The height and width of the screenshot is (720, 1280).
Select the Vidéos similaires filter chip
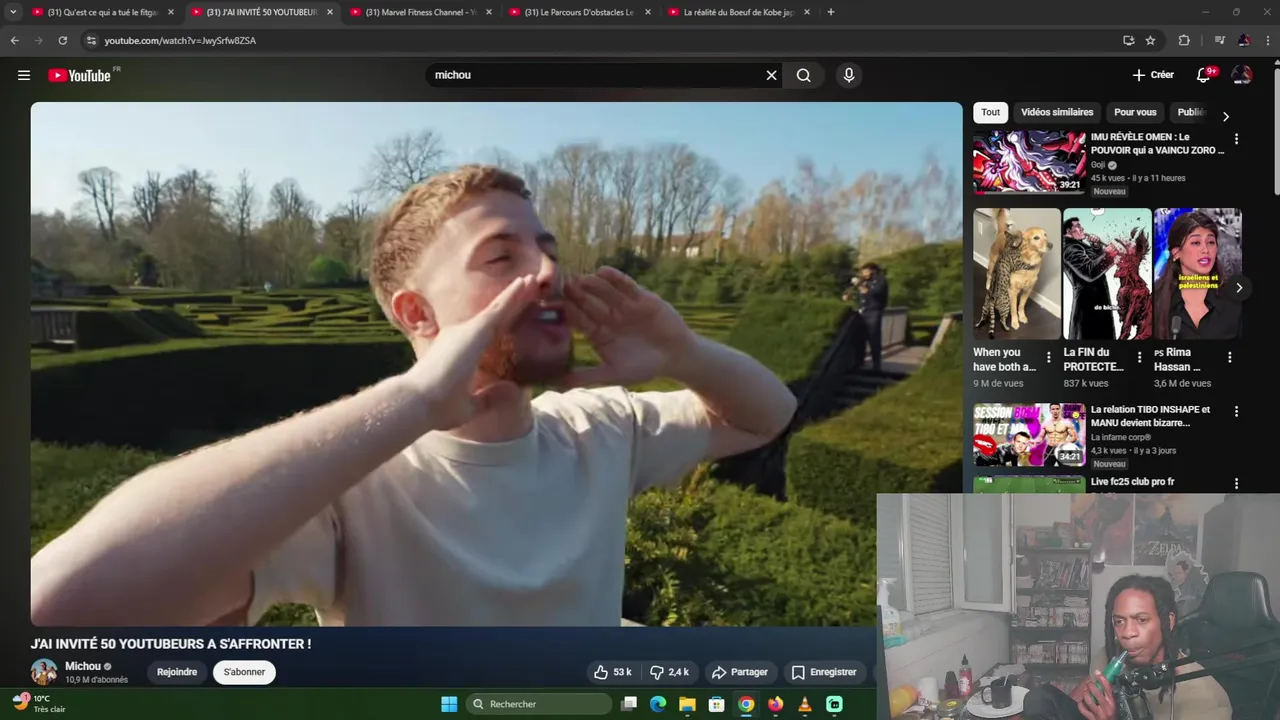(1057, 112)
